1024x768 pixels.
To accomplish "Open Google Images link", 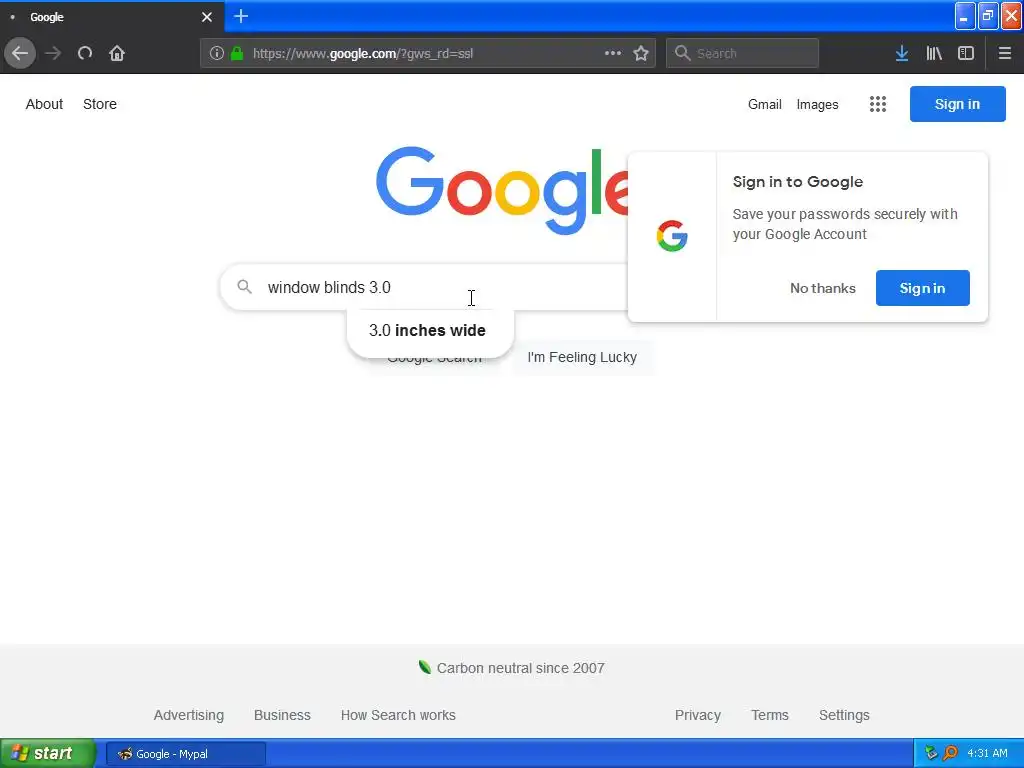I will click(x=818, y=104).
